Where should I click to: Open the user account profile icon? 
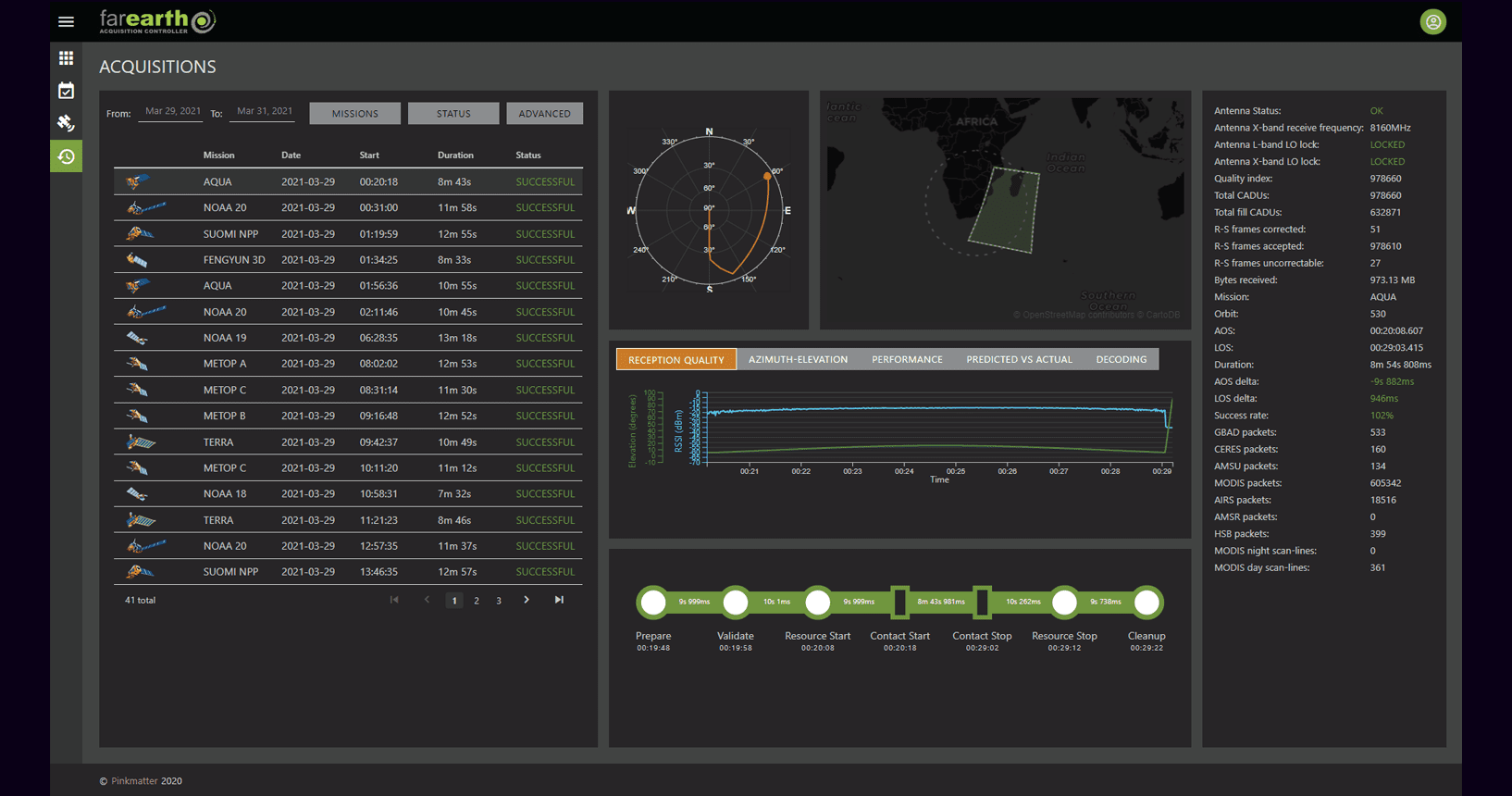1432,21
